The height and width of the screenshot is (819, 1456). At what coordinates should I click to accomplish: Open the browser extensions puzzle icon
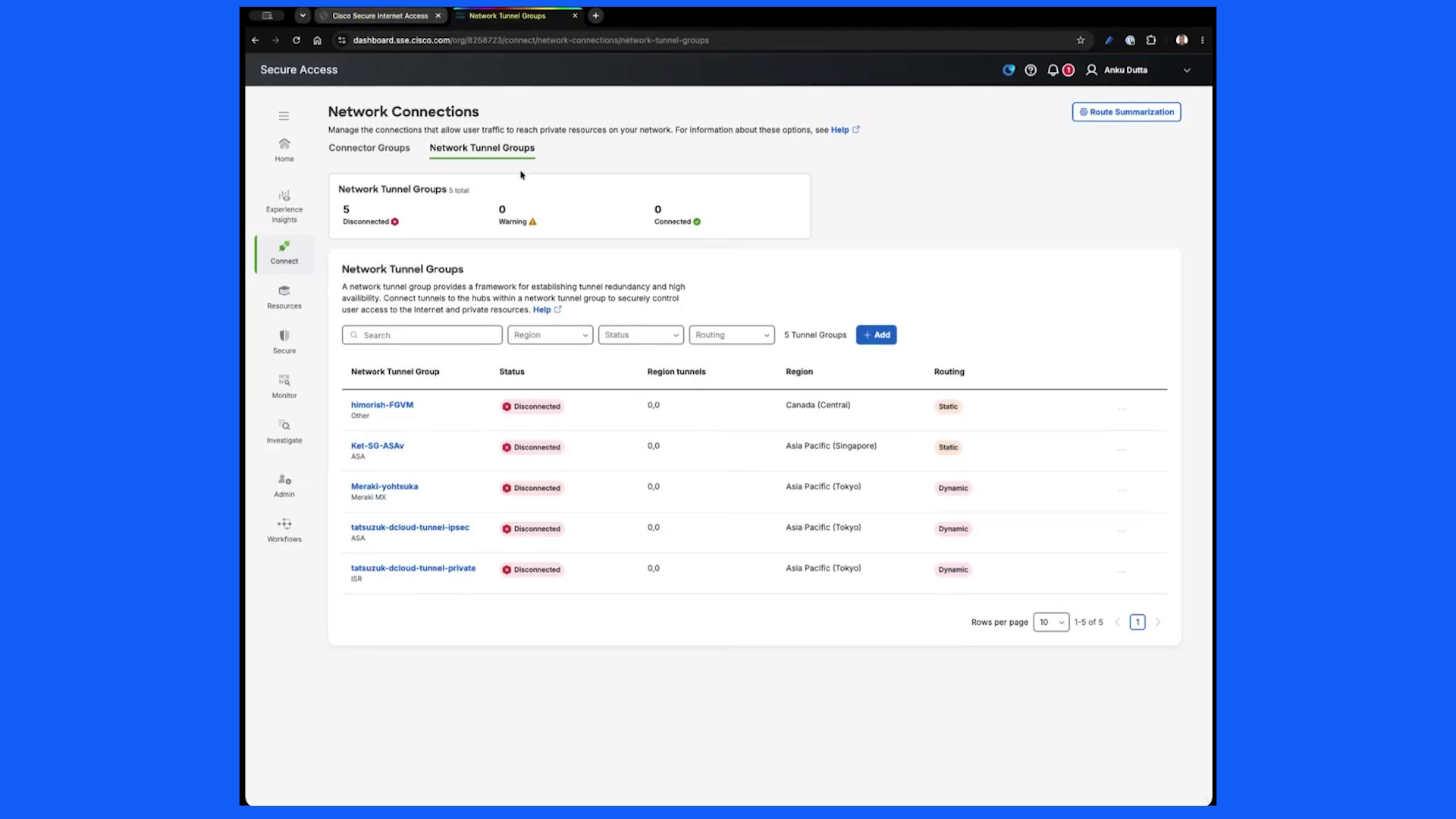[x=1151, y=40]
